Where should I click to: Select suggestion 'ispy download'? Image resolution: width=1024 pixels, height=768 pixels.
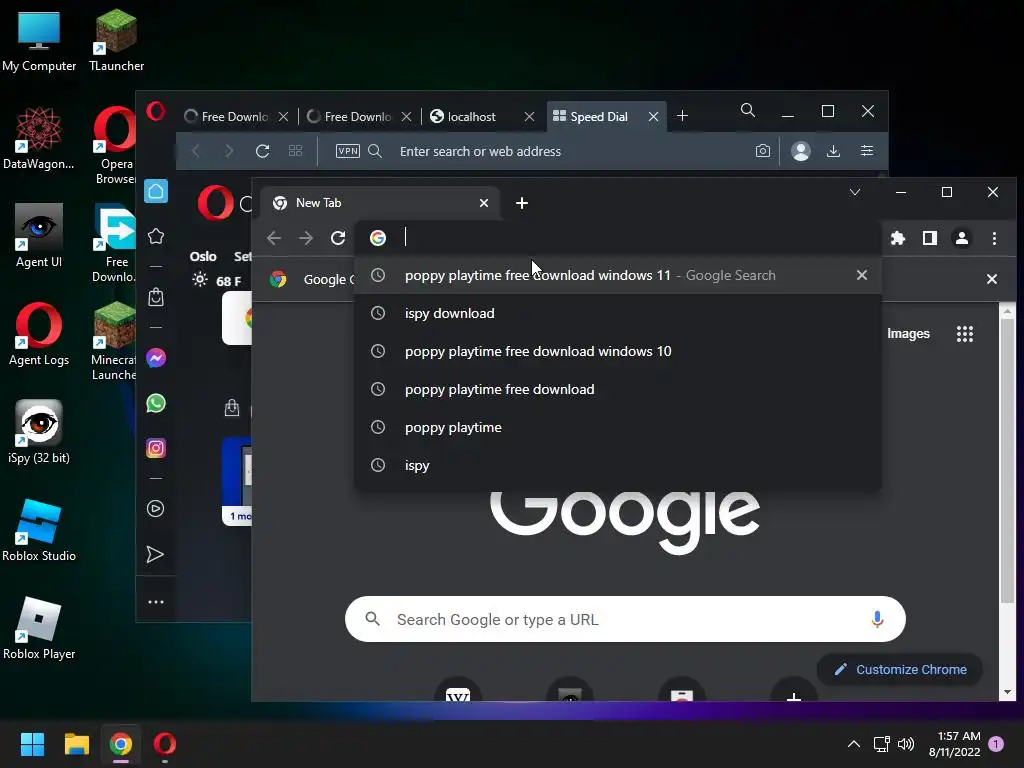coord(618,313)
